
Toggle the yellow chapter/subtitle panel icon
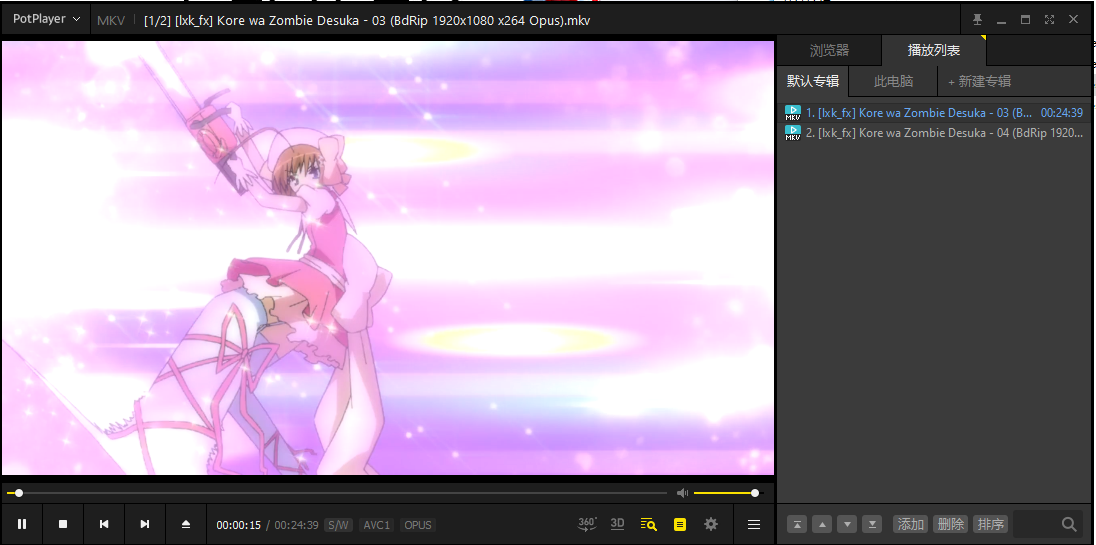[679, 524]
